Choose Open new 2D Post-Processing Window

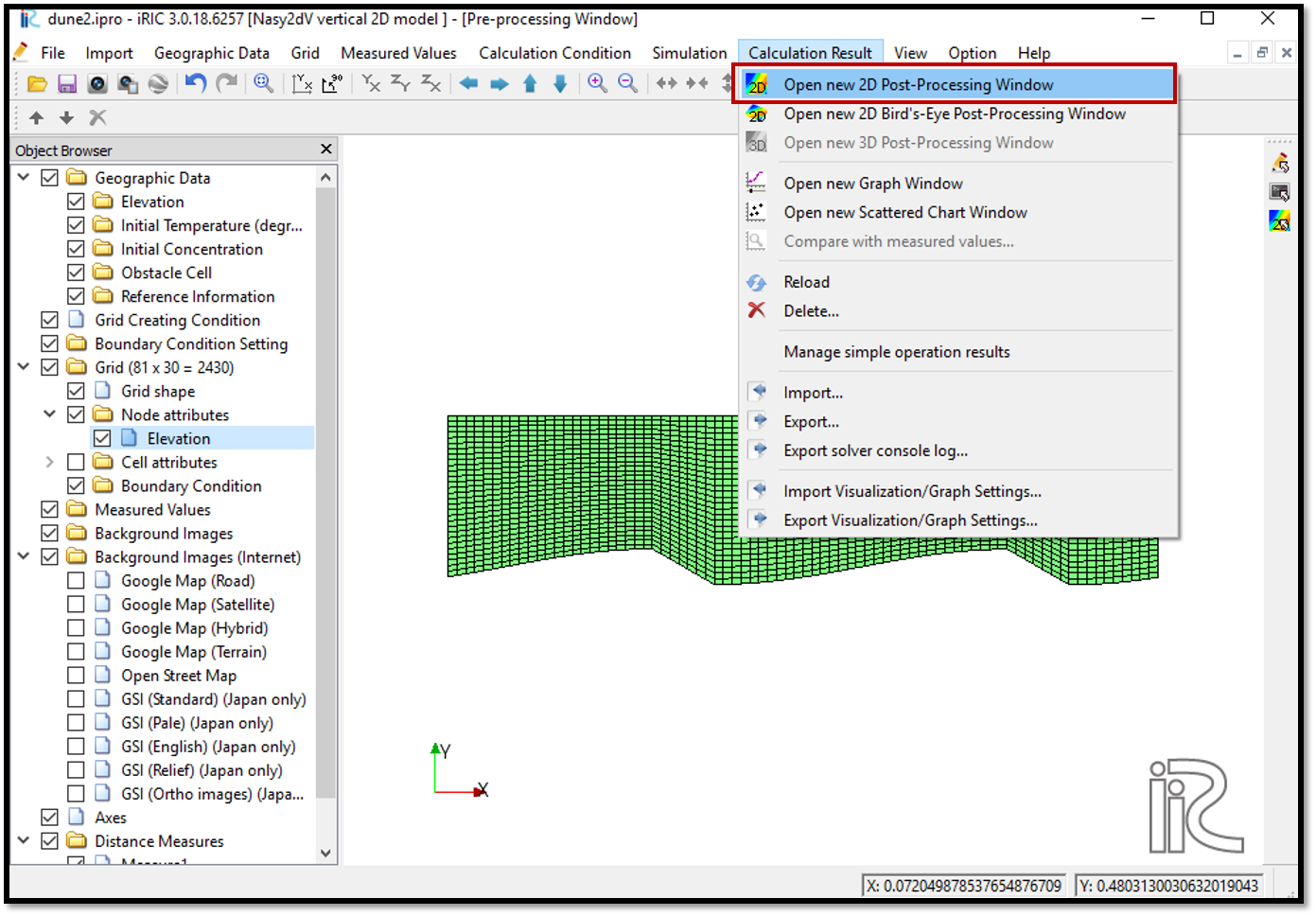tap(957, 84)
